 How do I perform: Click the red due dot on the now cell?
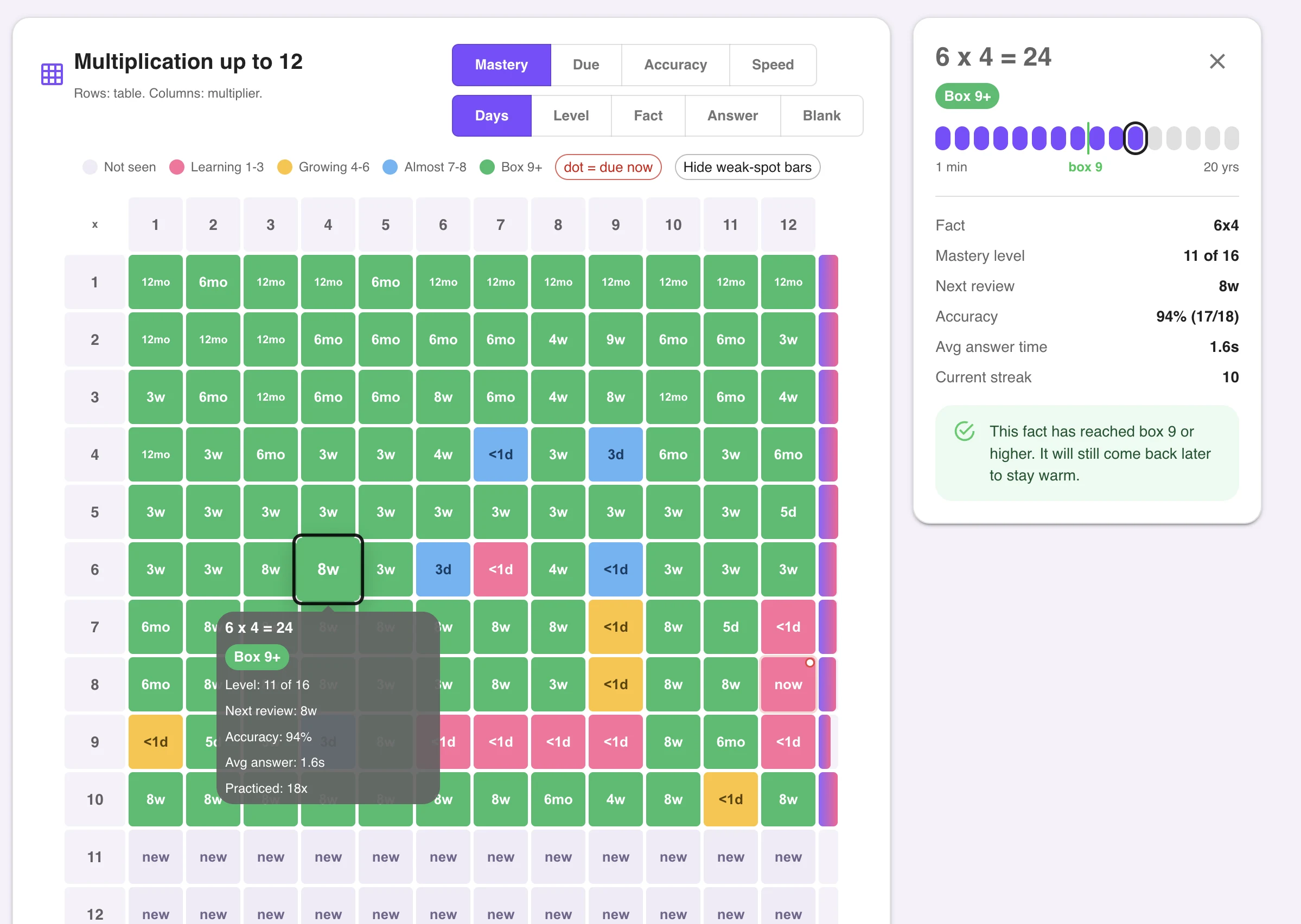pyautogui.click(x=809, y=663)
